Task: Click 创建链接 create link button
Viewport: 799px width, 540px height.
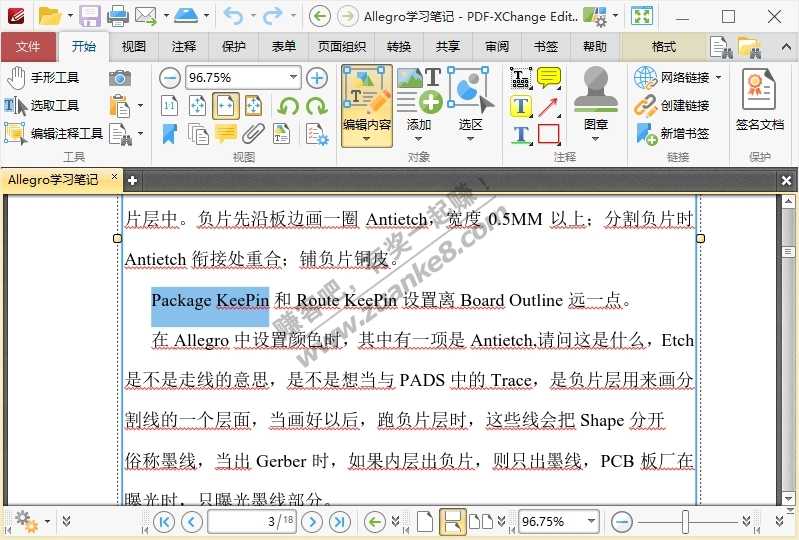Action: (x=672, y=105)
